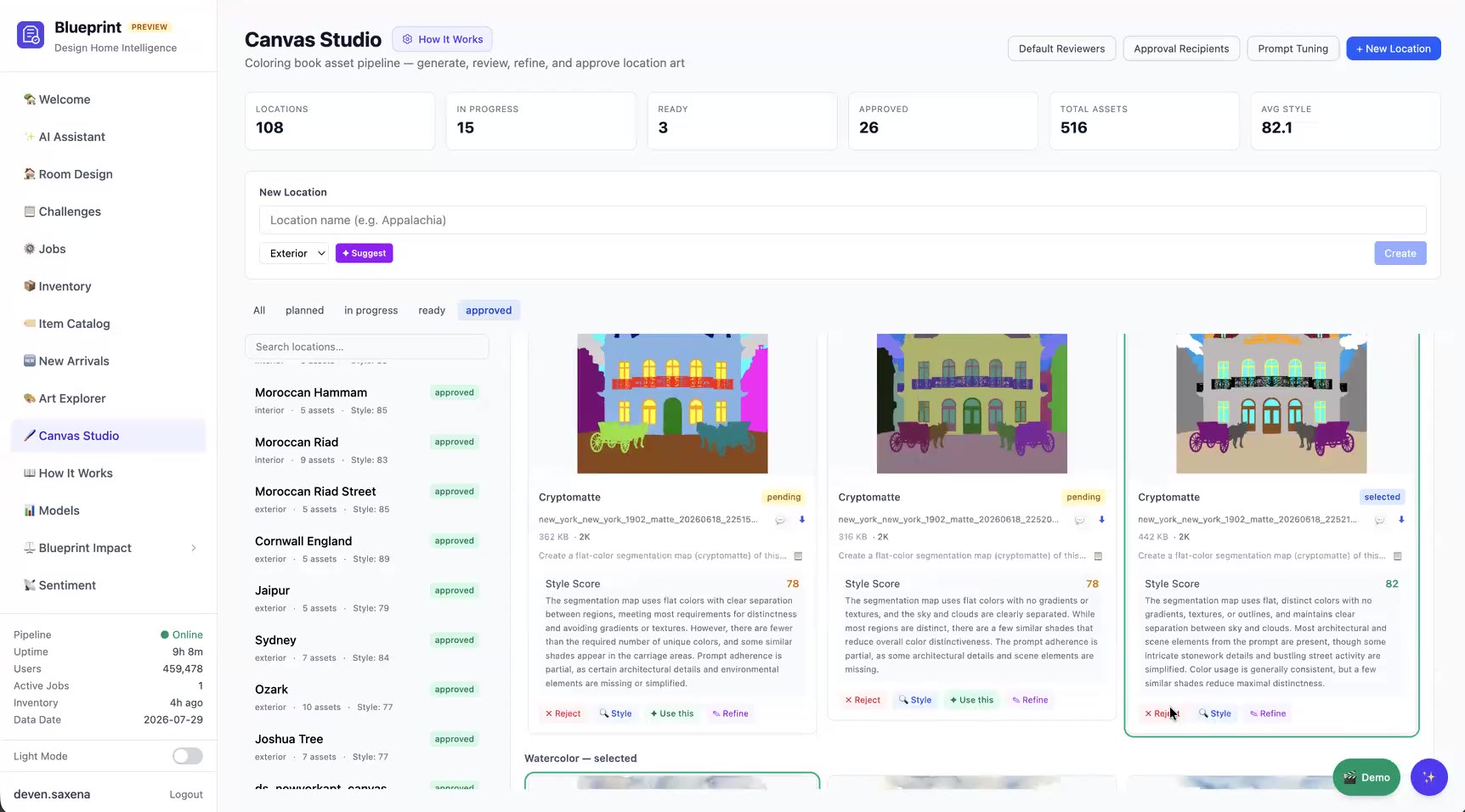The height and width of the screenshot is (812, 1465).
Task: Open comments on the 316 KB Cryptomatte asset
Action: (x=1080, y=520)
